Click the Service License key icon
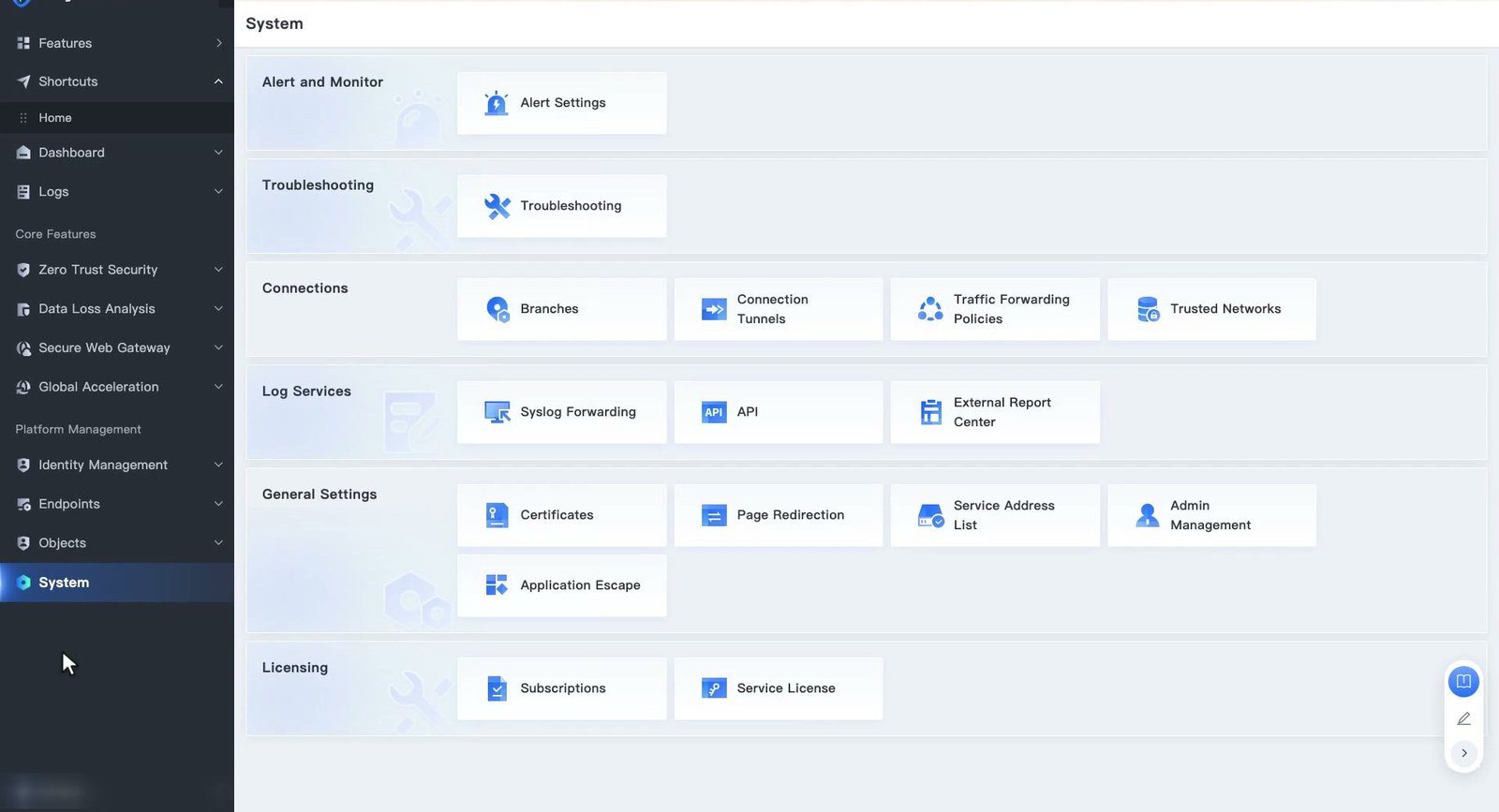 (x=714, y=688)
